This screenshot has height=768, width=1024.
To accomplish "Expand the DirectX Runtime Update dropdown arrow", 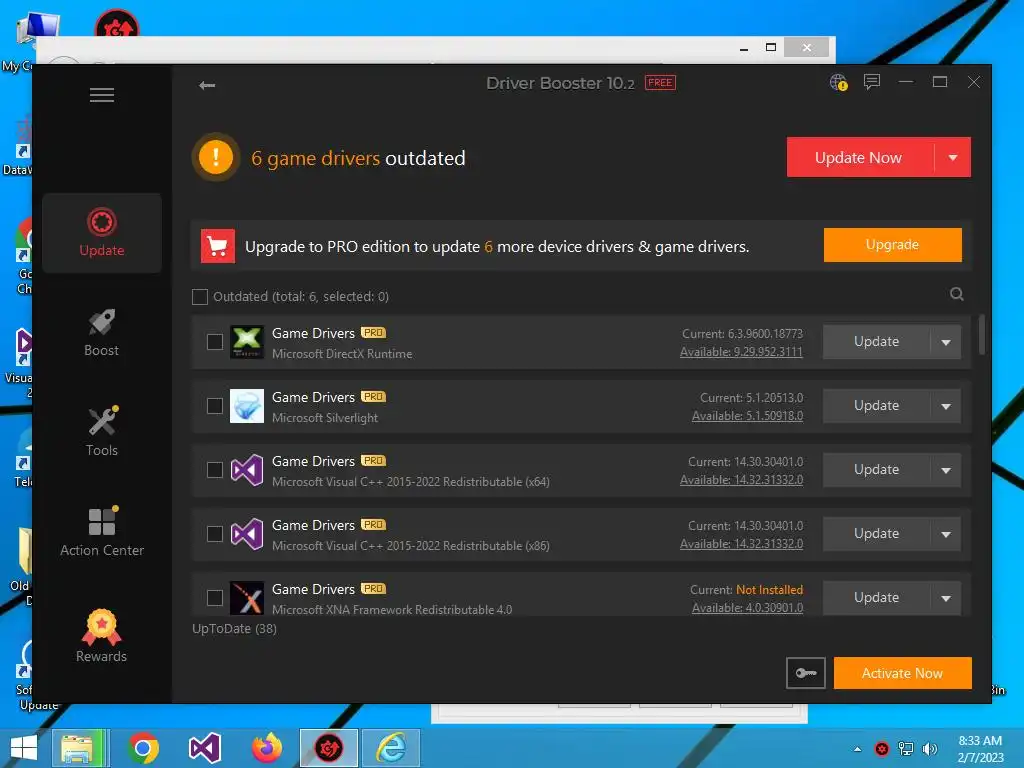I will pyautogui.click(x=946, y=342).
